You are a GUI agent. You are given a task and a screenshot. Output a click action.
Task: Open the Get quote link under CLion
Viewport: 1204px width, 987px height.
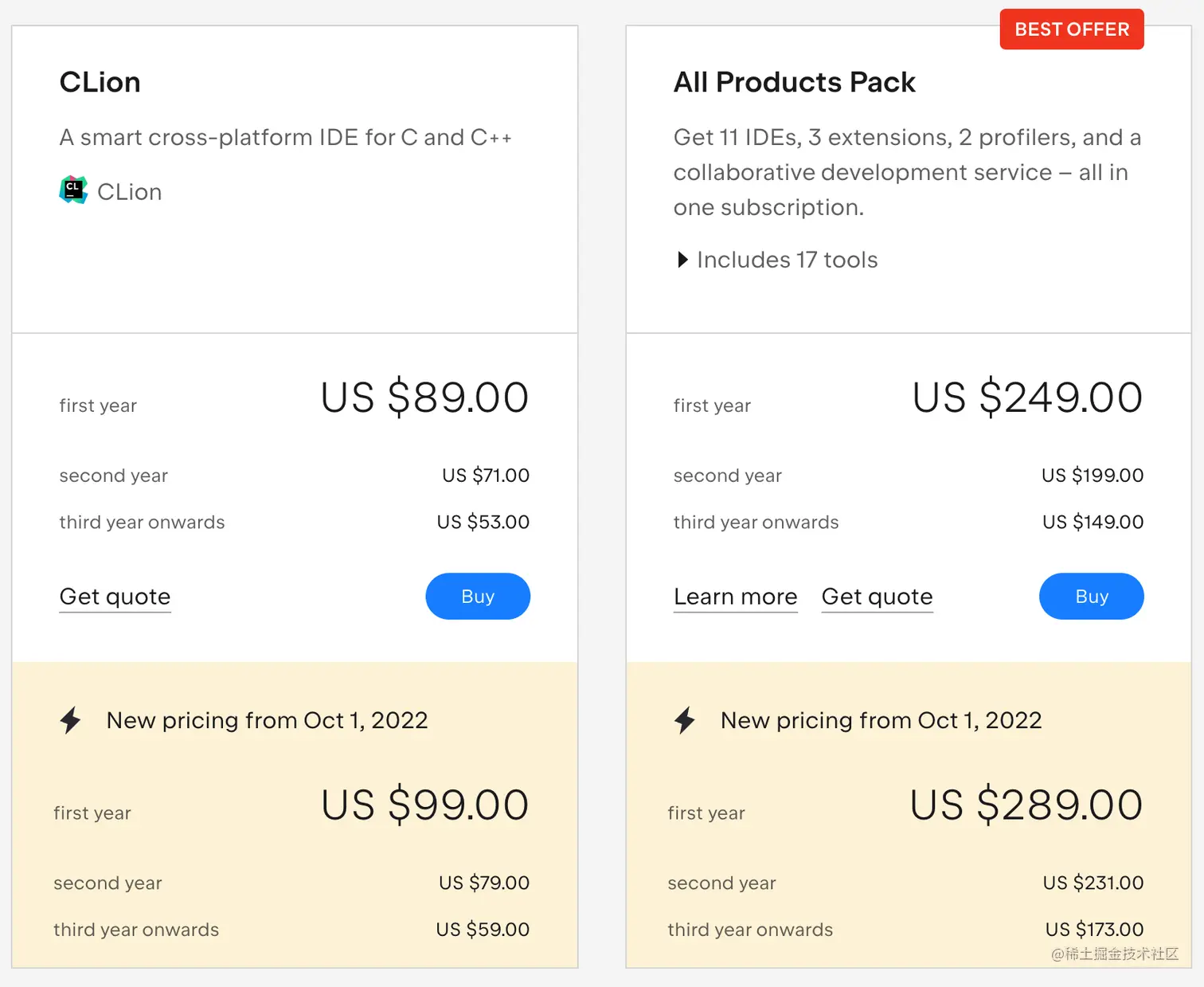115,597
